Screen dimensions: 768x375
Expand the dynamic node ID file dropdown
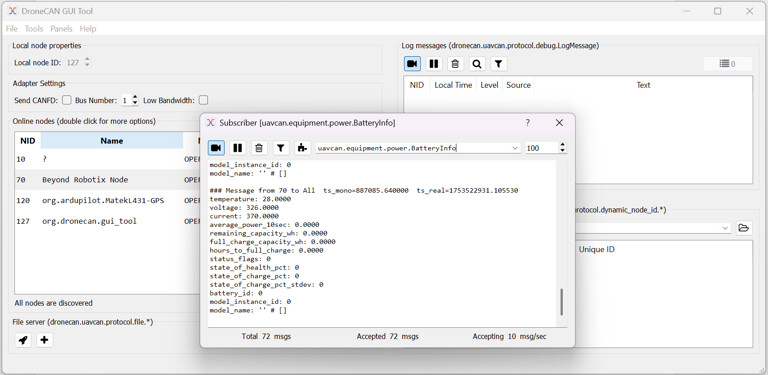725,228
